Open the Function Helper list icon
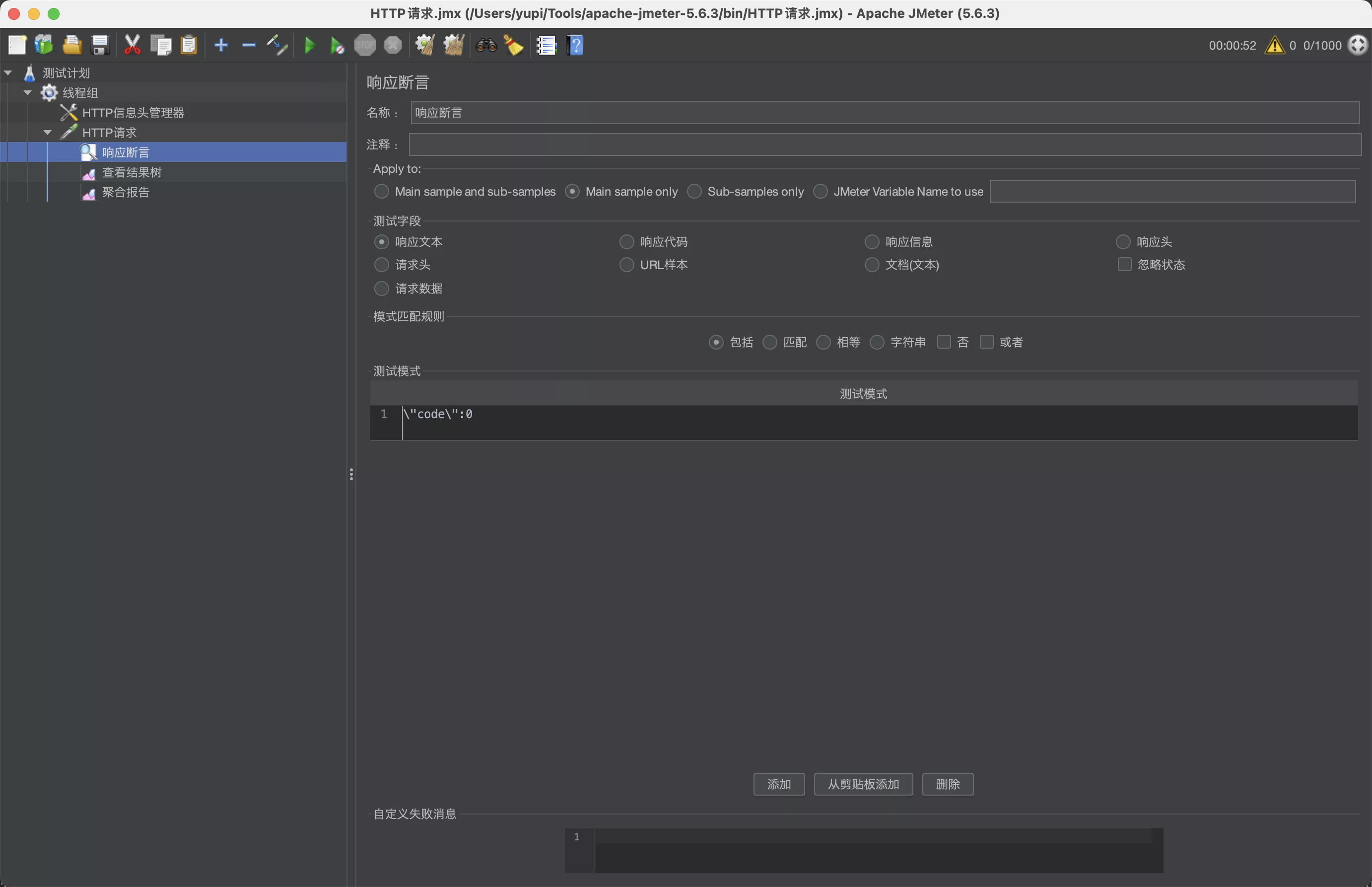The image size is (1372, 887). pyautogui.click(x=546, y=45)
